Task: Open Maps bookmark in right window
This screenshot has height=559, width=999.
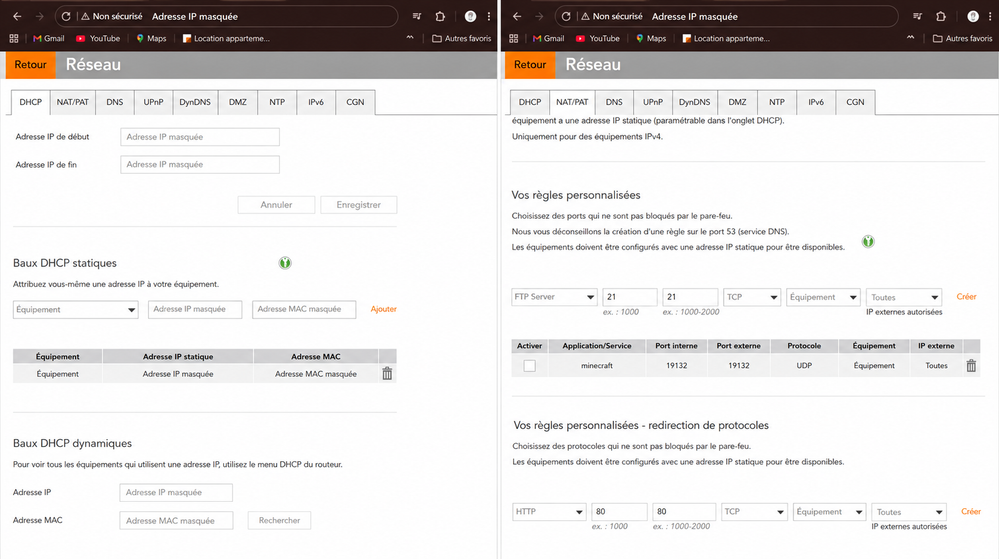Action: [x=650, y=38]
